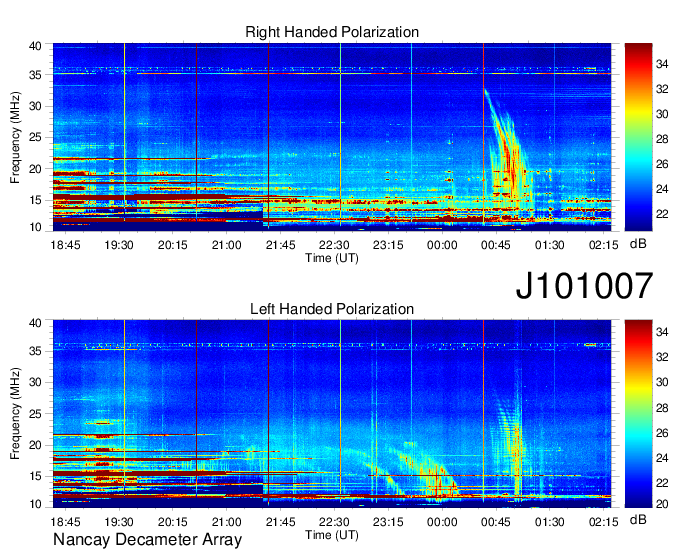Click the "22" value on Right Handed colorbar

pyautogui.click(x=662, y=214)
